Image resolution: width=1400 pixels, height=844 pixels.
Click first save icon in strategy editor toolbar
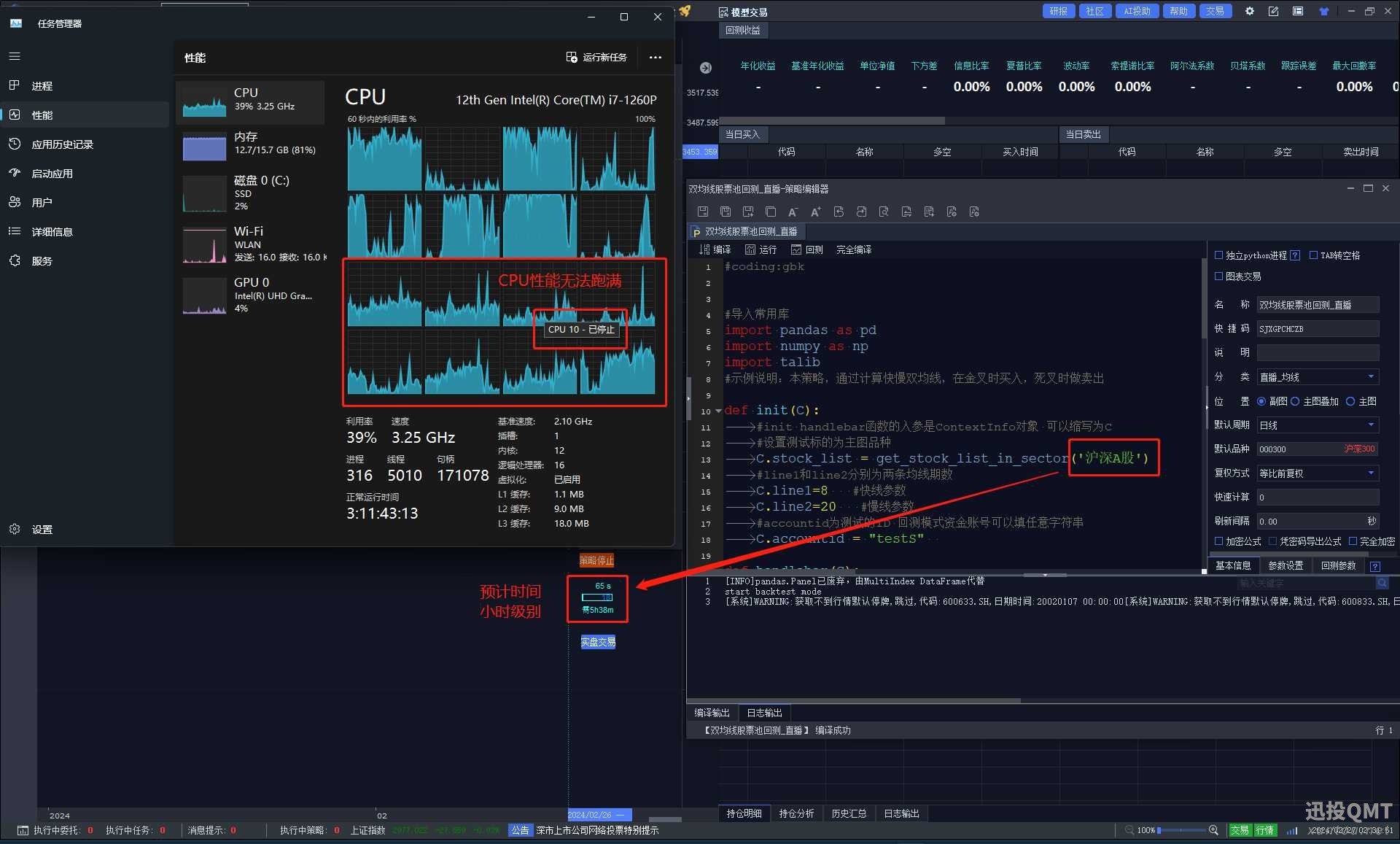(x=703, y=212)
